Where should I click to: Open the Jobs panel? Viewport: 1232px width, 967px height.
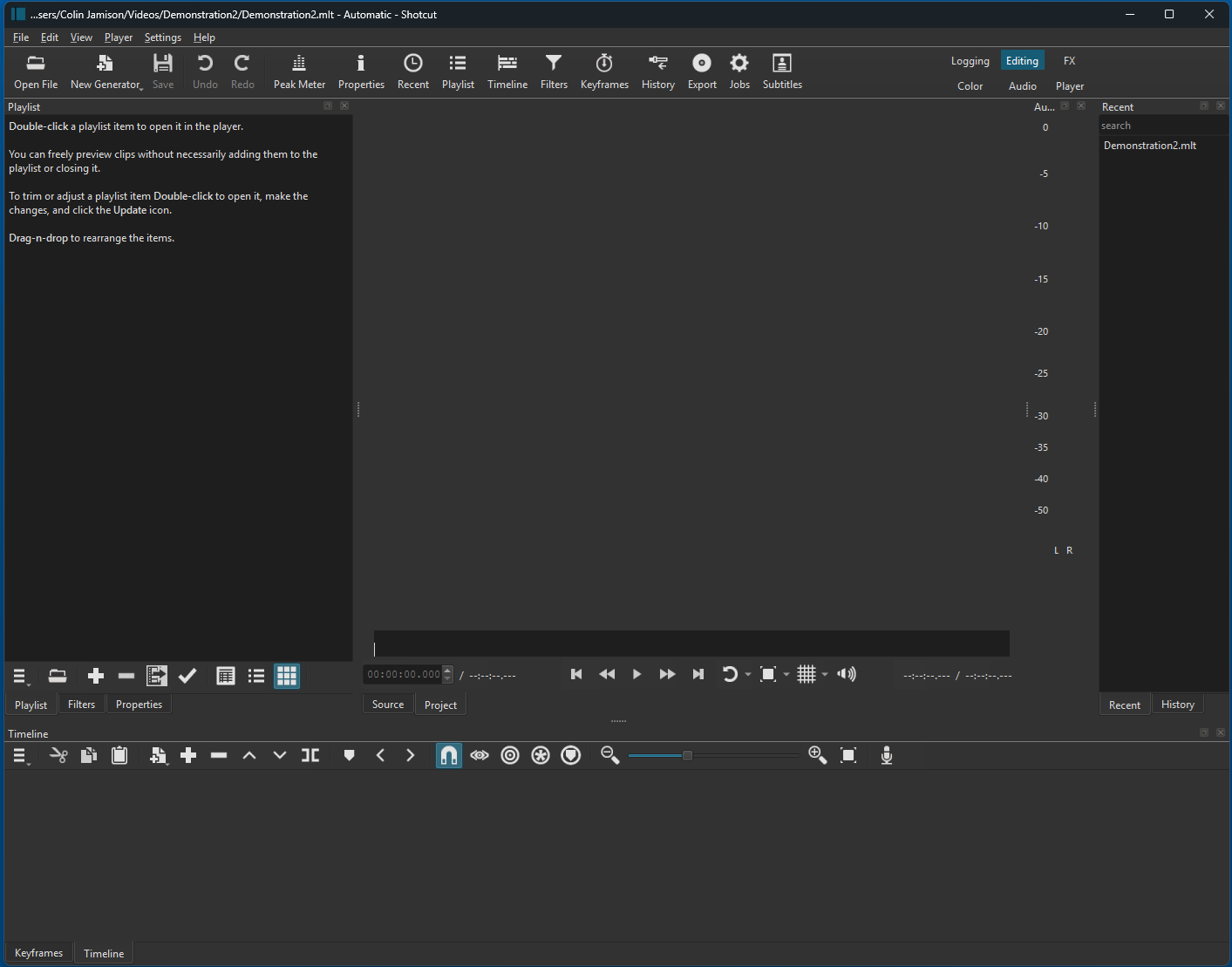(x=739, y=70)
